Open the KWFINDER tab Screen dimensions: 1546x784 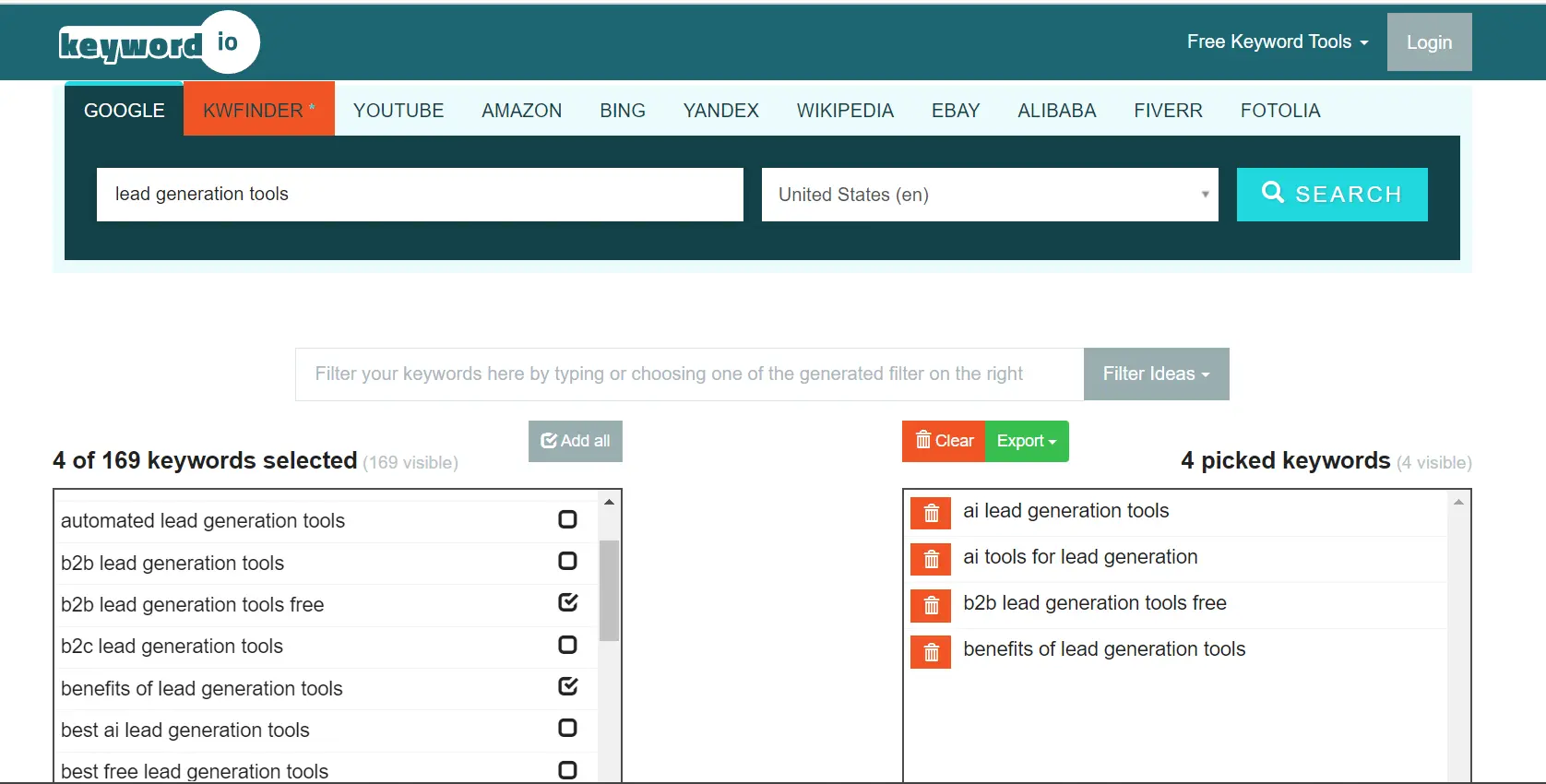[x=259, y=110]
